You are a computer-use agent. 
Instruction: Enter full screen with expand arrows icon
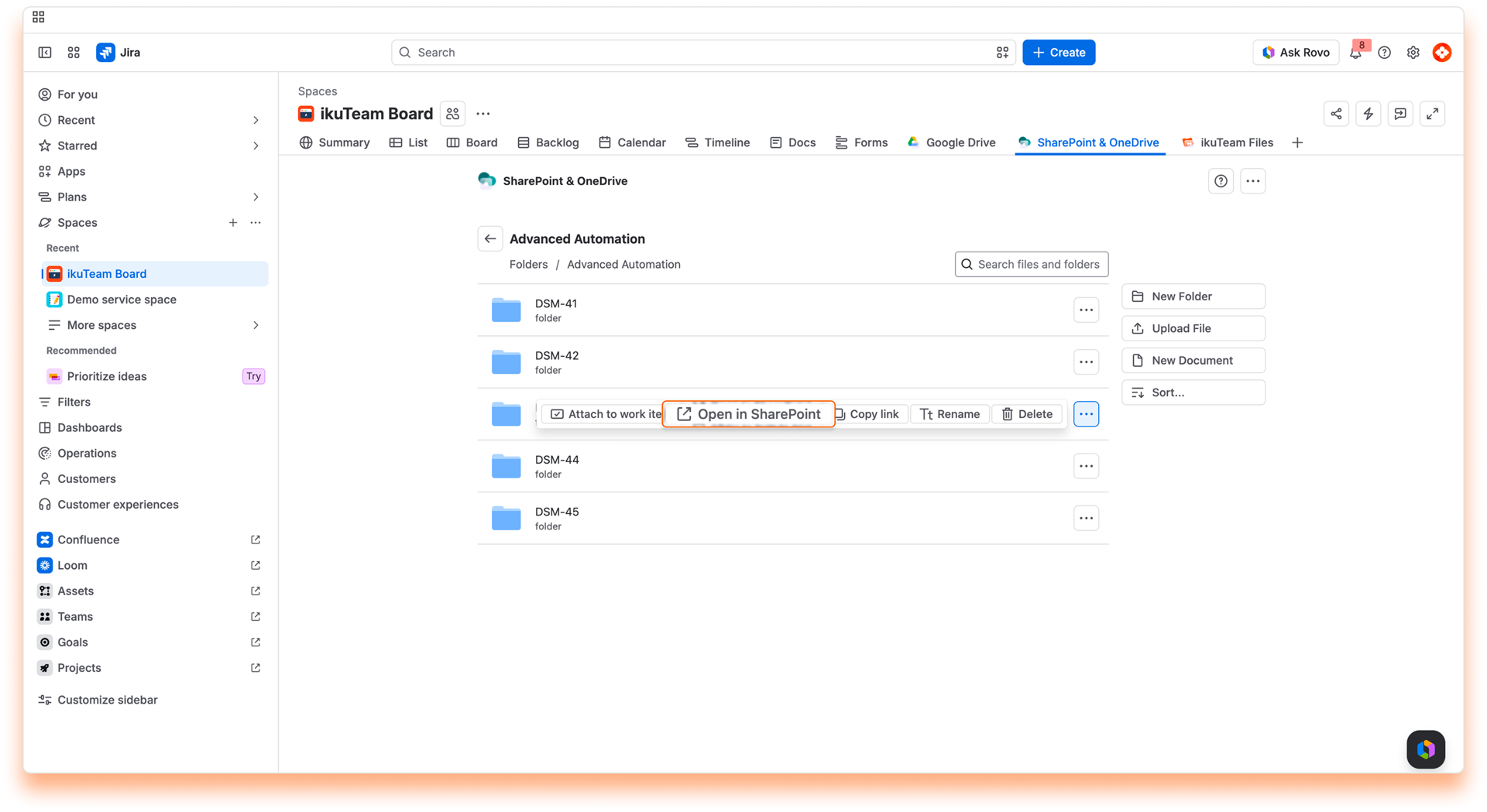(x=1433, y=114)
